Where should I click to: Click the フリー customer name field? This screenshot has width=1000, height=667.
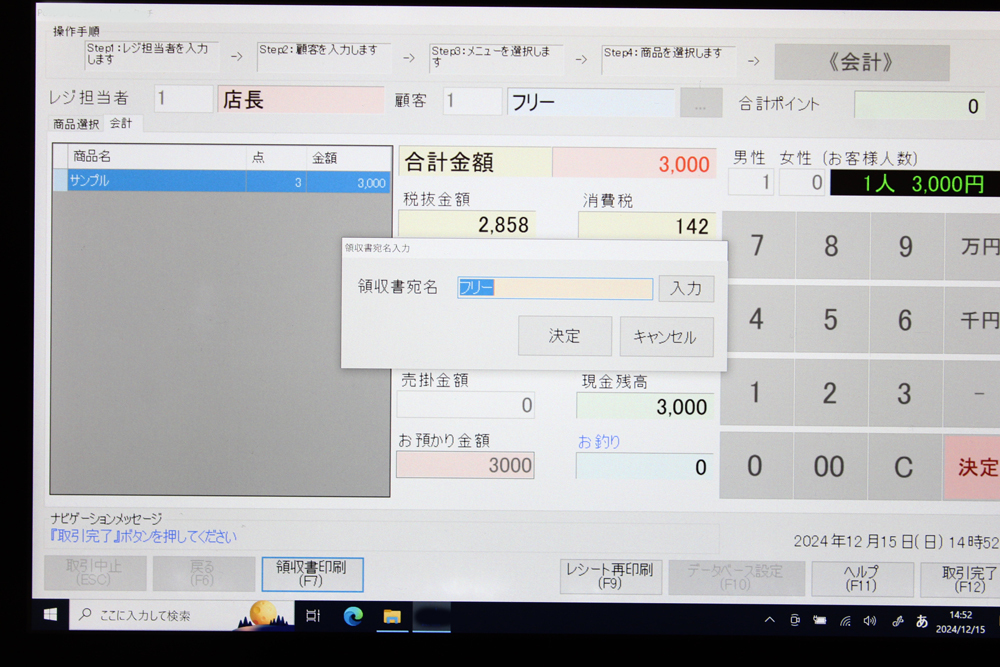591,102
